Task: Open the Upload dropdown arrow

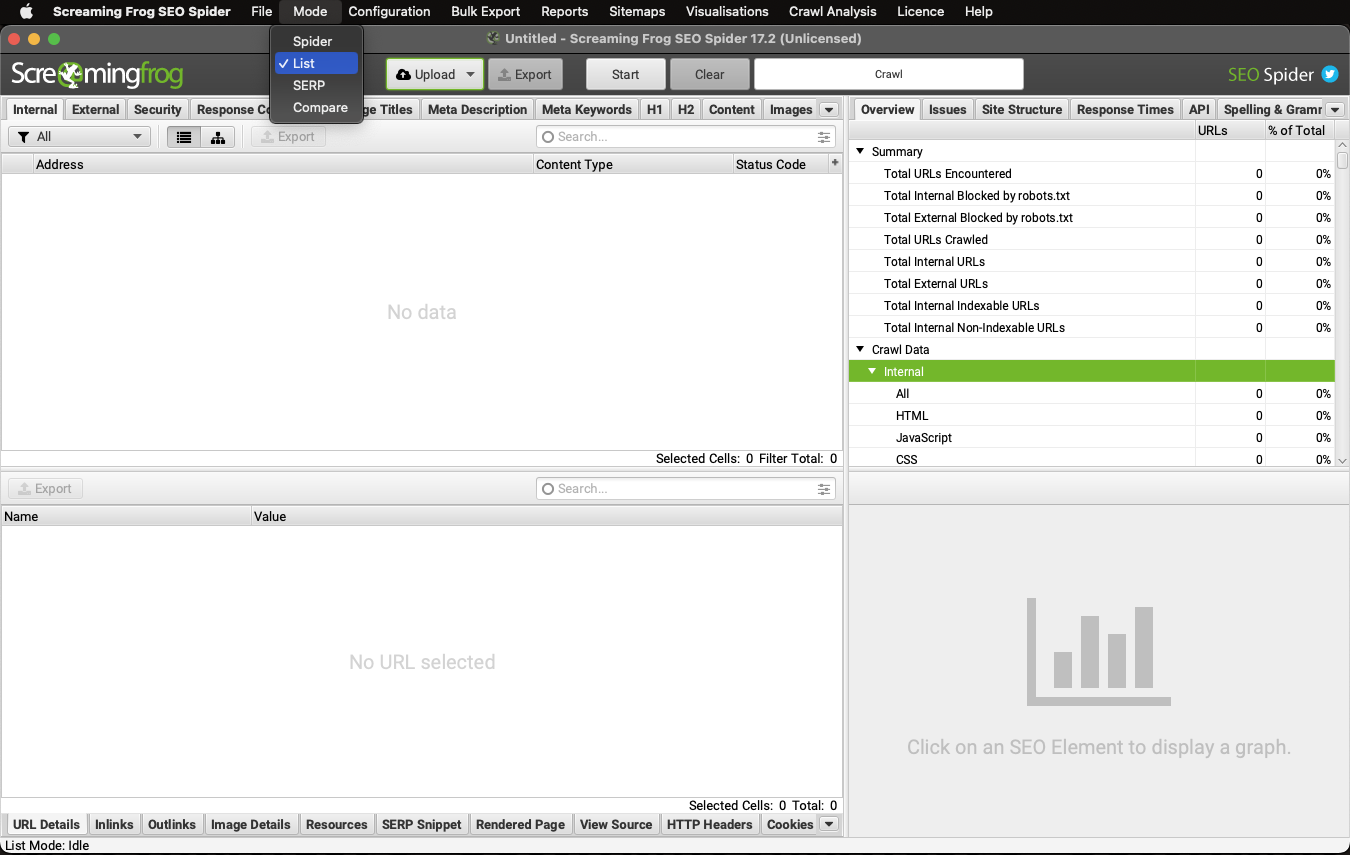Action: [x=470, y=75]
